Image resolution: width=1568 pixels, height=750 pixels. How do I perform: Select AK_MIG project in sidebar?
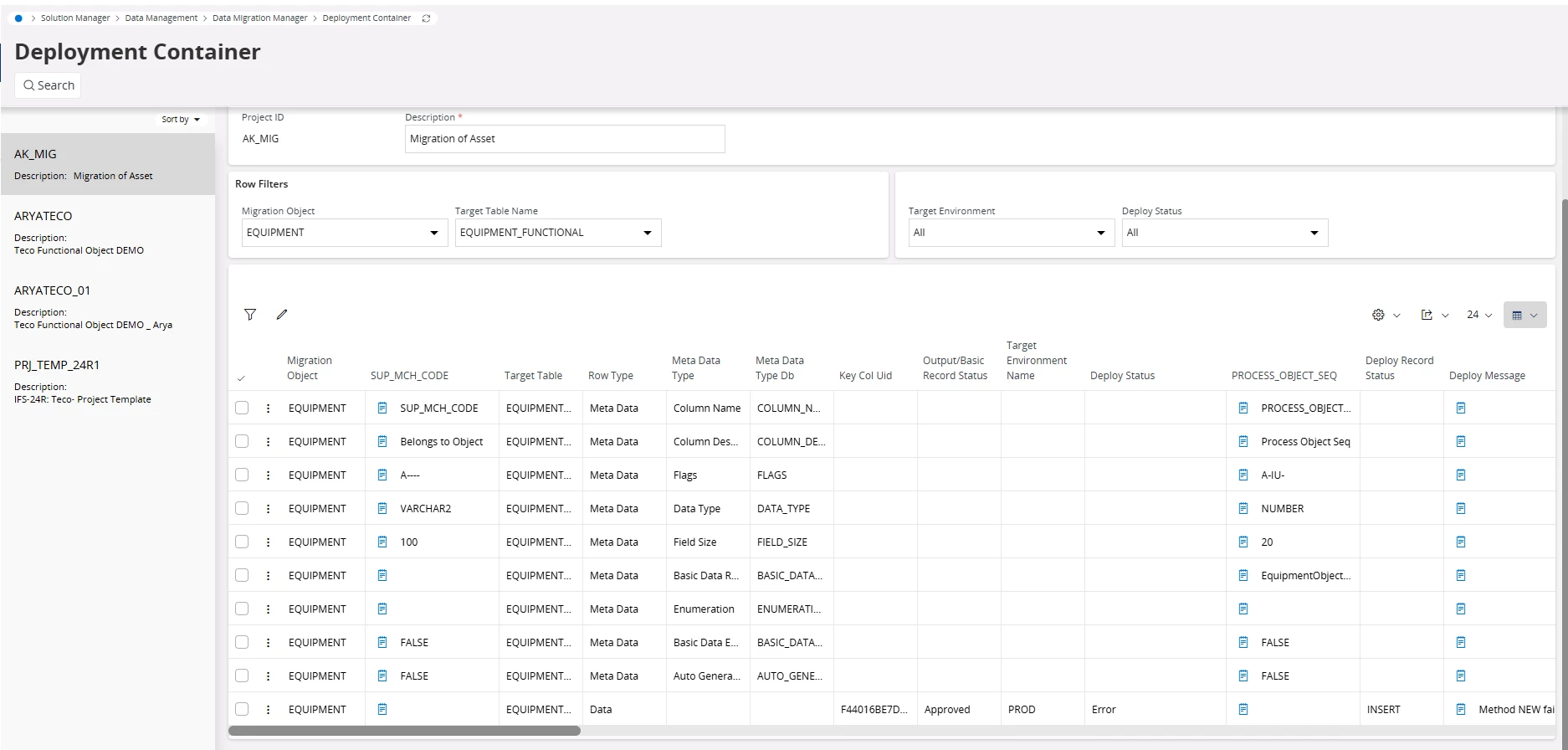108,164
